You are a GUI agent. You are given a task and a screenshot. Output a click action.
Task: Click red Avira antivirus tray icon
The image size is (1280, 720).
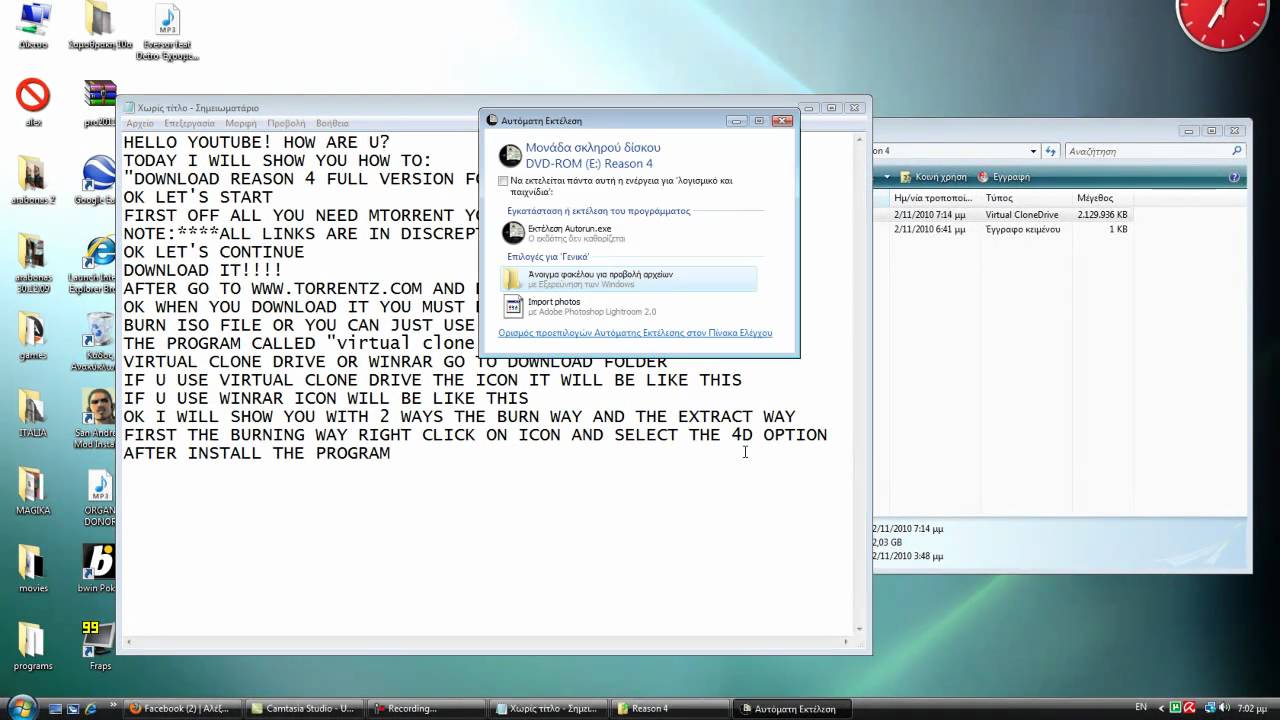[x=1189, y=707]
